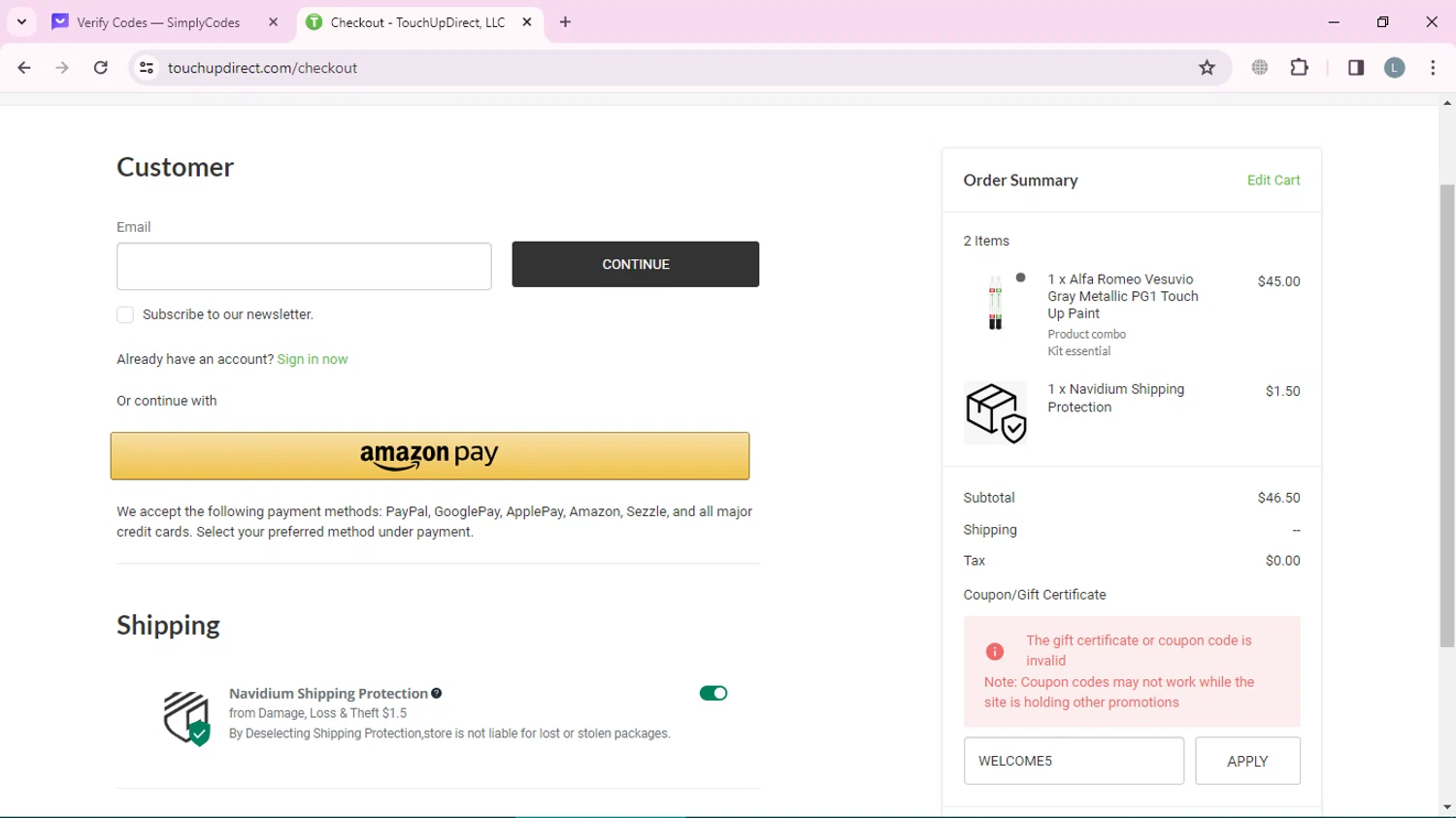The width and height of the screenshot is (1456, 818).
Task: Switch to Verify Codes SimplyCodes tab
Action: 158,22
